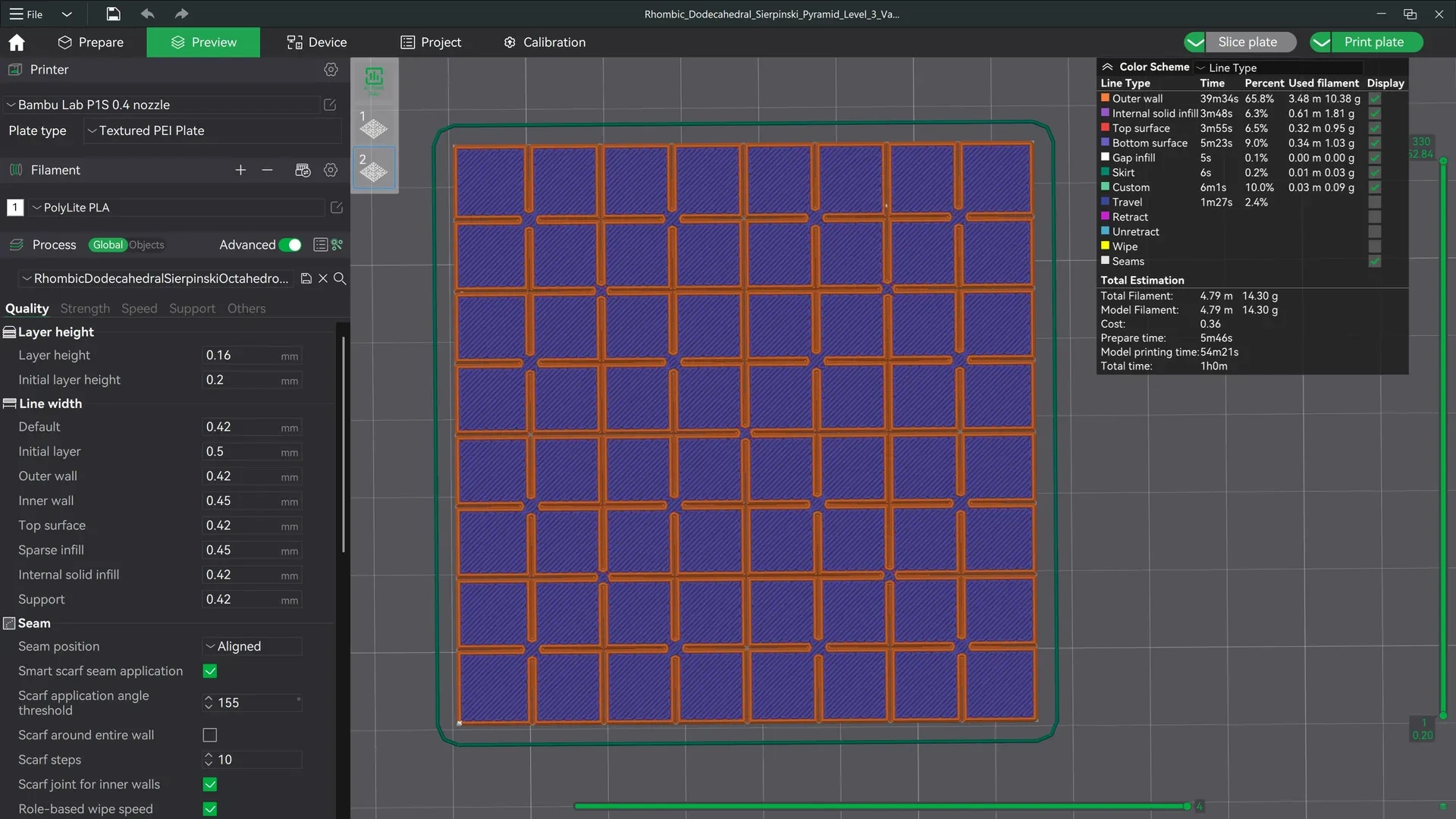This screenshot has height=819, width=1456.
Task: Select Objects process scope
Action: click(146, 245)
